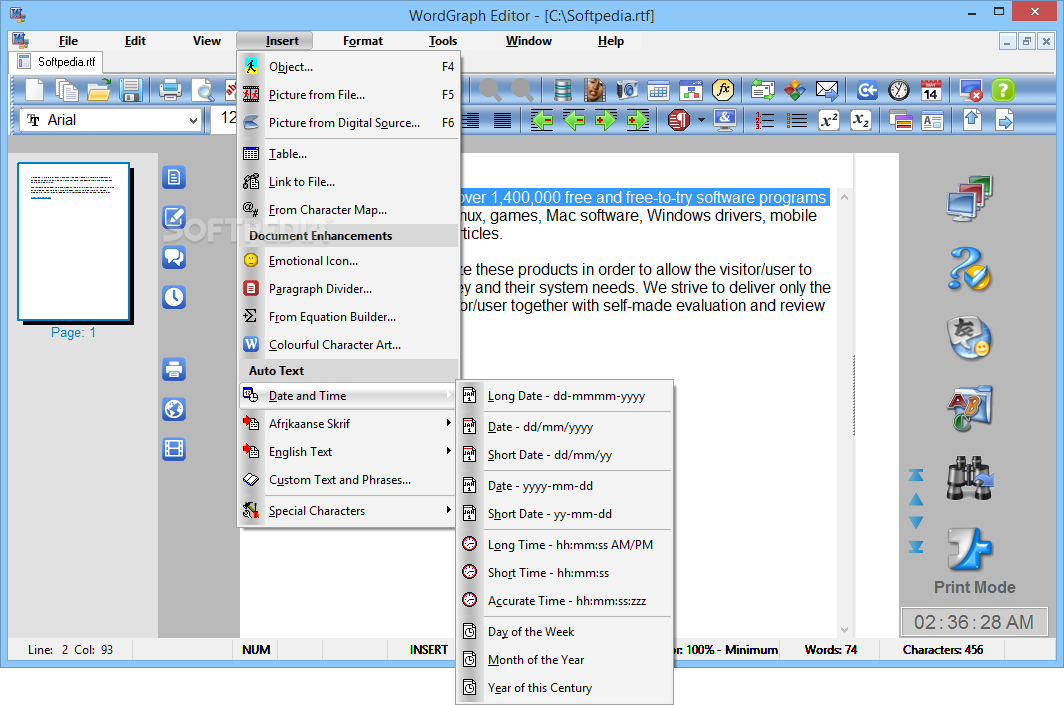Image resolution: width=1064 pixels, height=705 pixels.
Task: Click the ampersand monitor toolbar icon
Action: tap(725, 121)
